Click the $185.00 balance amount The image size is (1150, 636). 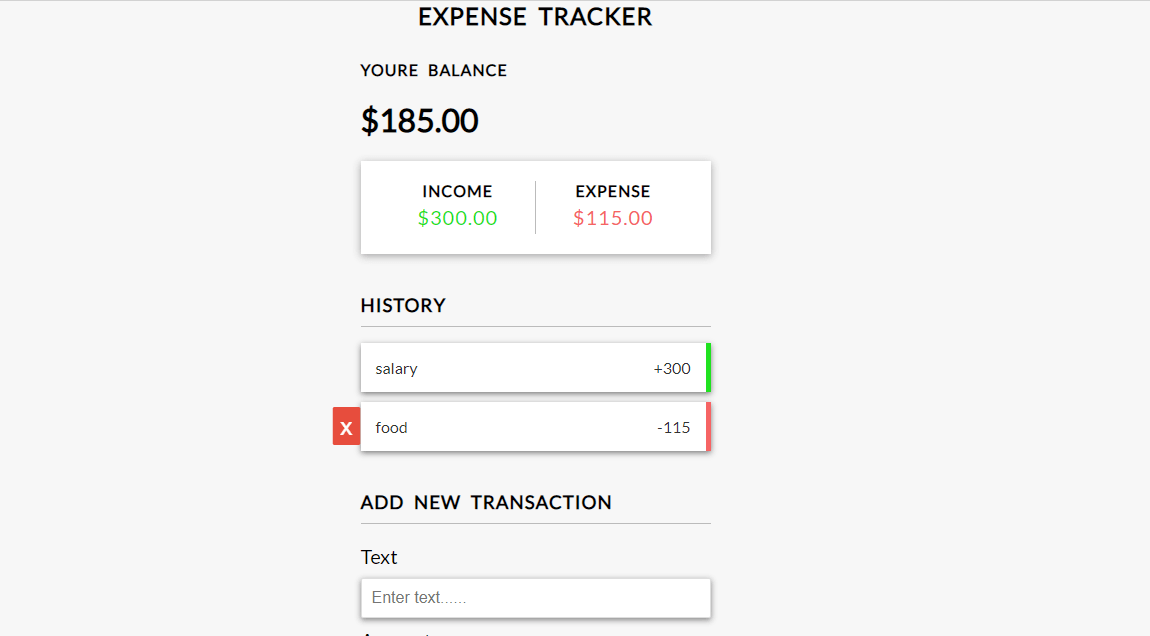tap(420, 121)
